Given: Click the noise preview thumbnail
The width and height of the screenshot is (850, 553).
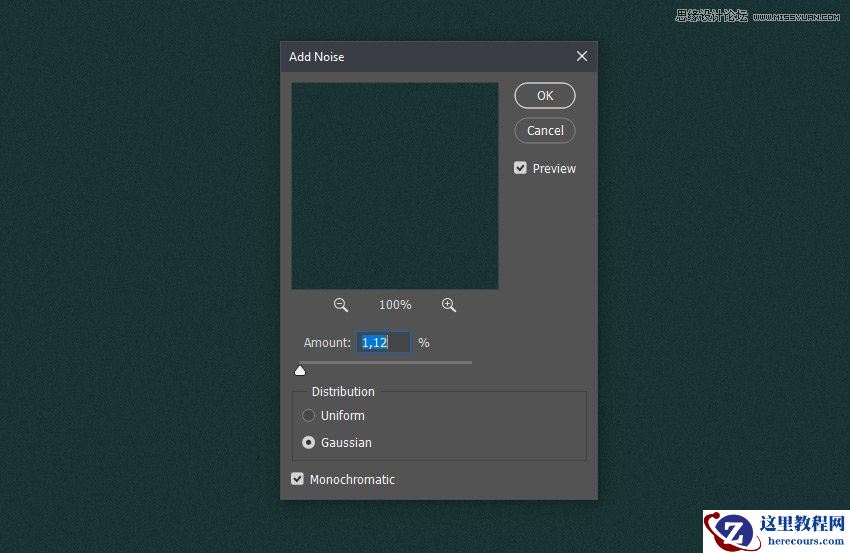Looking at the screenshot, I should tap(395, 186).
